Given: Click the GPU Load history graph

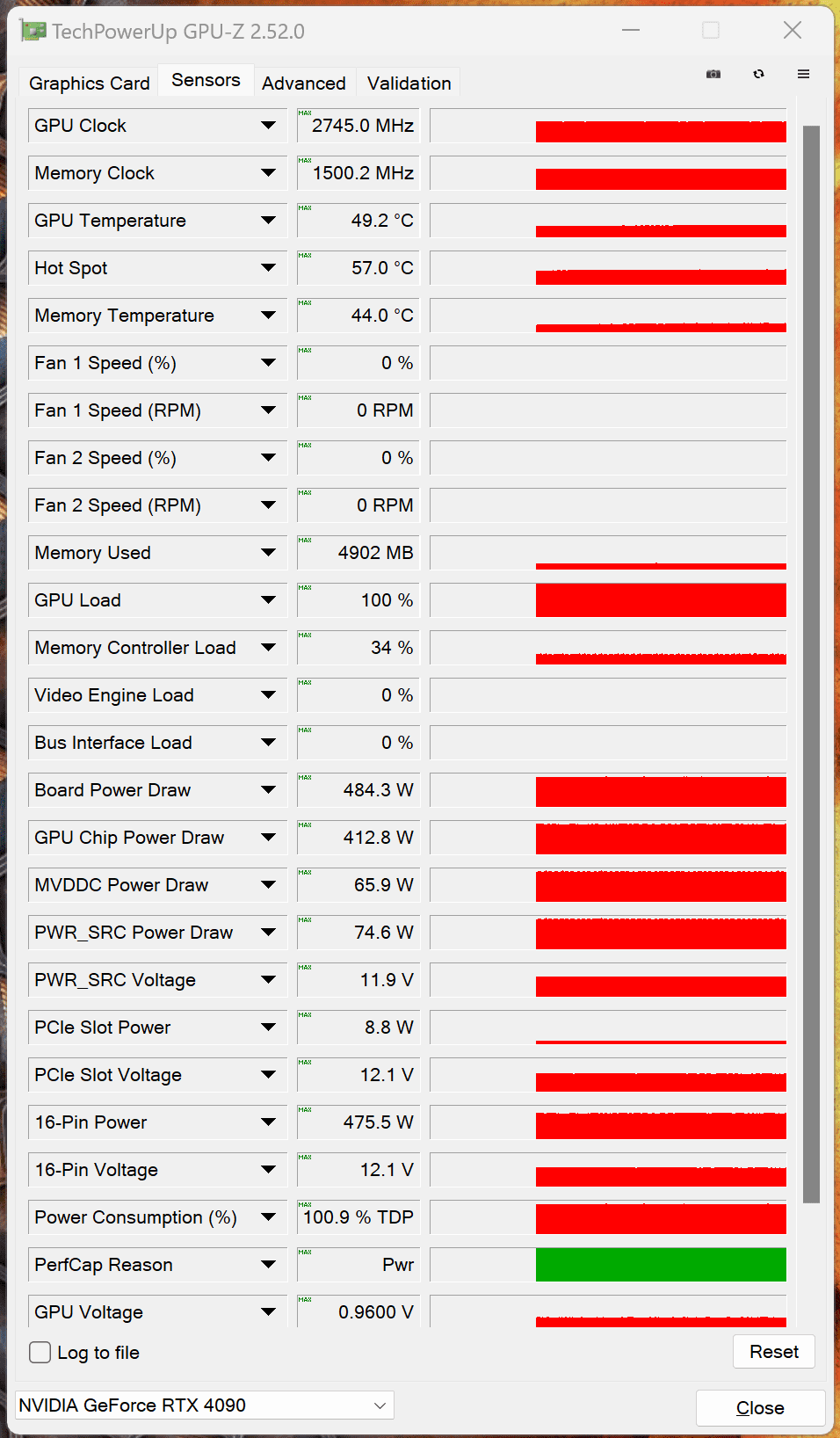Looking at the screenshot, I should (x=608, y=600).
